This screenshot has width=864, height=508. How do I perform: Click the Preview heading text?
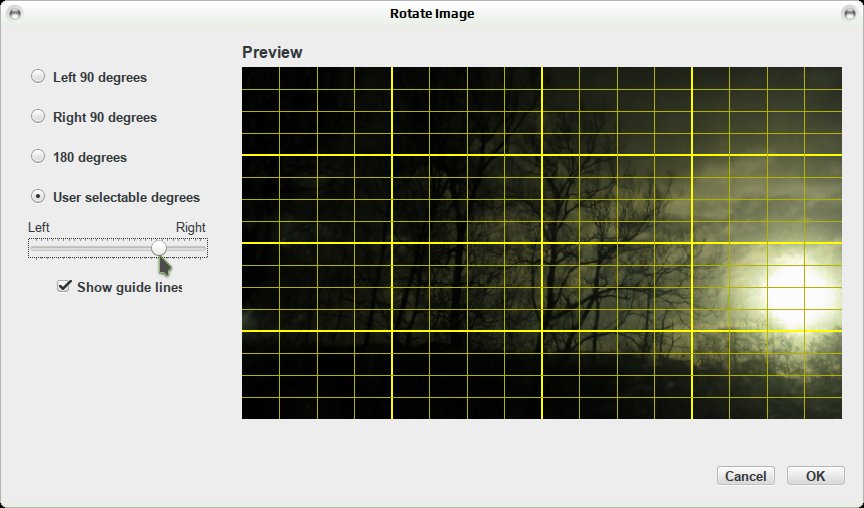pyautogui.click(x=272, y=52)
